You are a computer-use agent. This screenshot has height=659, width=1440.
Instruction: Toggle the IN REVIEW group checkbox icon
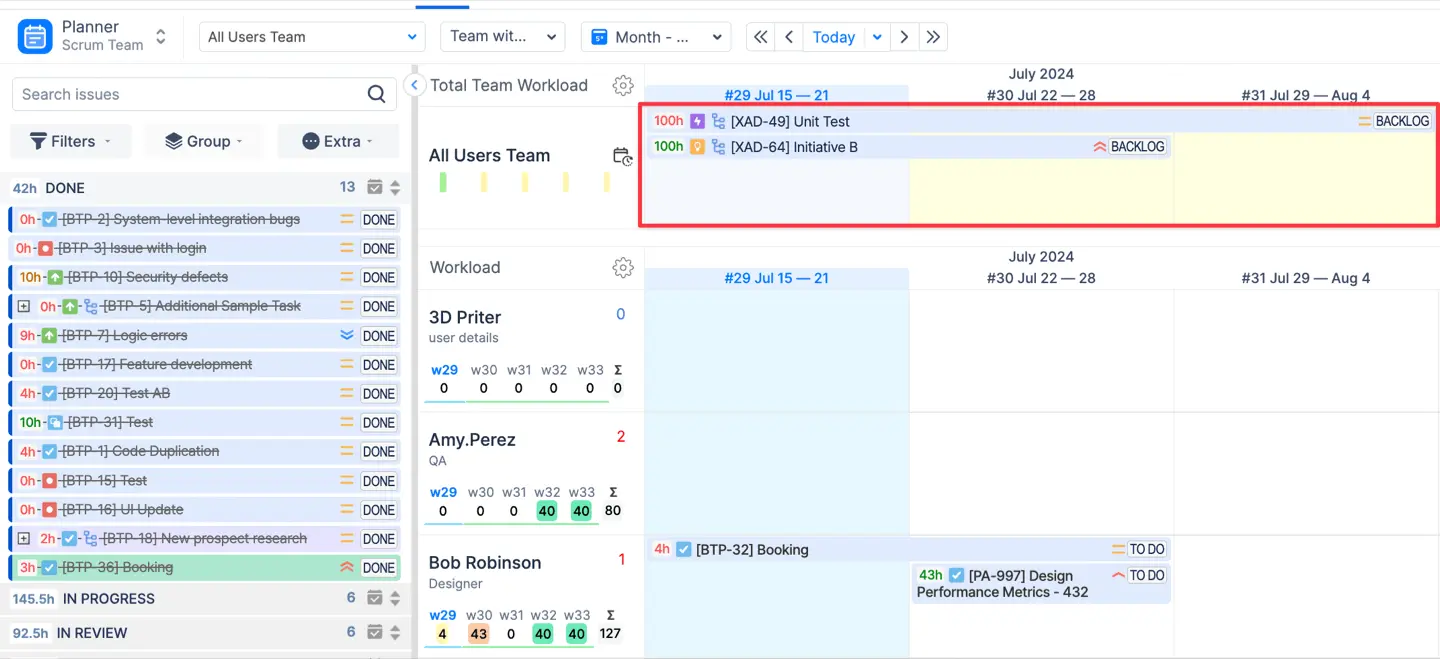[375, 632]
